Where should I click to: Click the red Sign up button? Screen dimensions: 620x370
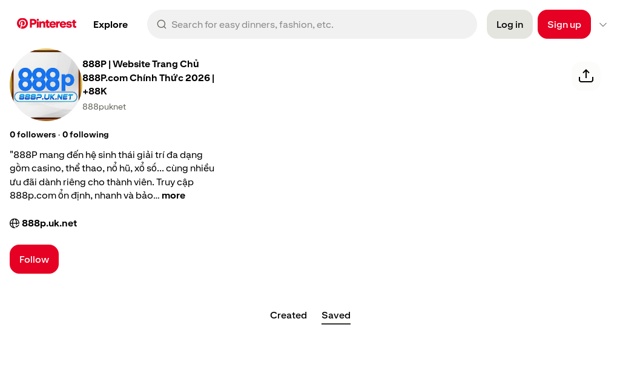coord(564,25)
